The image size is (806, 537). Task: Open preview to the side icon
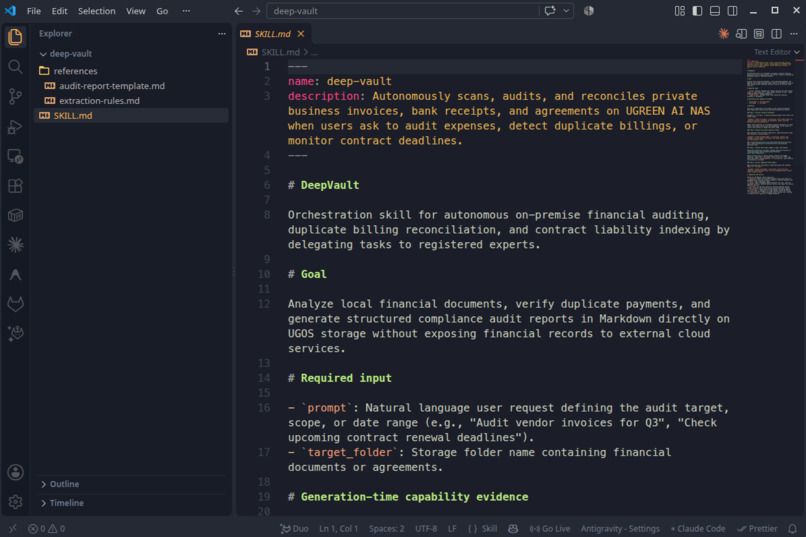pyautogui.click(x=741, y=34)
